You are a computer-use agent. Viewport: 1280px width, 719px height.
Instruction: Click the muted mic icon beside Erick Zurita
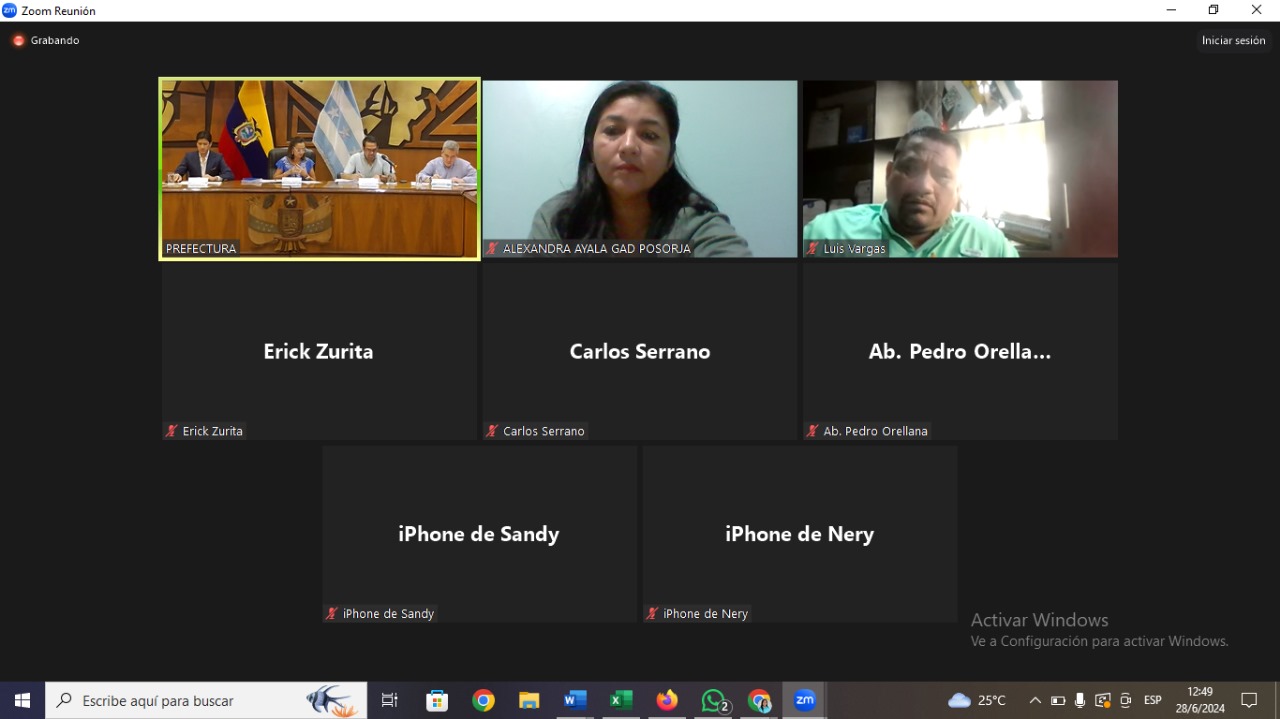pyautogui.click(x=172, y=431)
